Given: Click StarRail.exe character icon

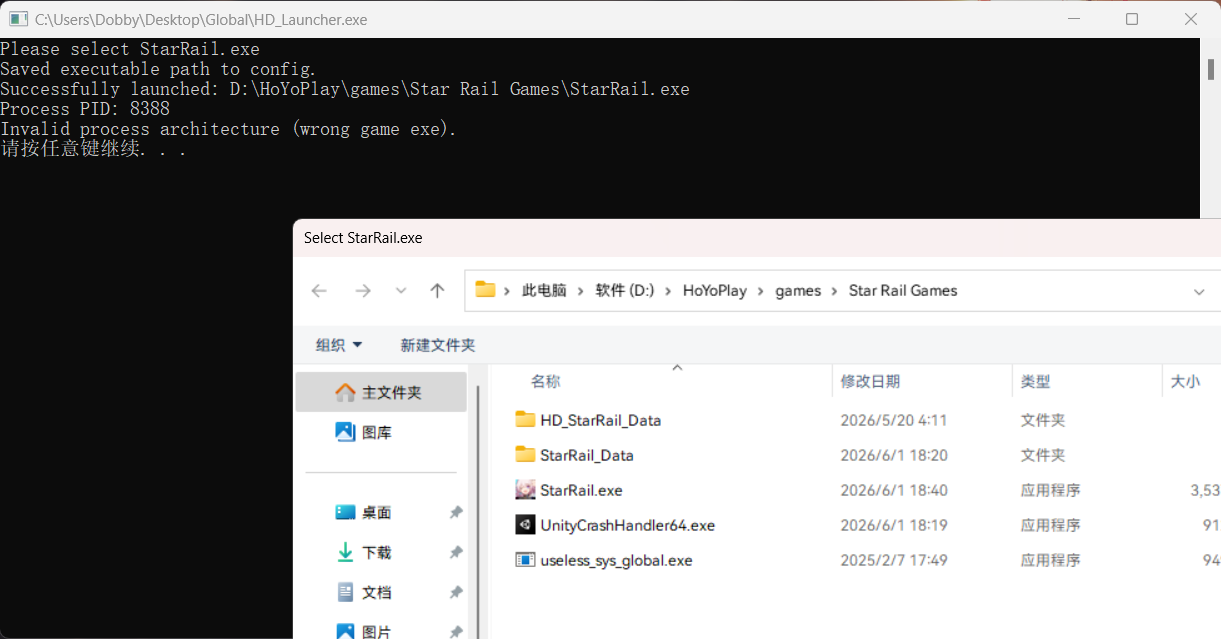Looking at the screenshot, I should (525, 489).
